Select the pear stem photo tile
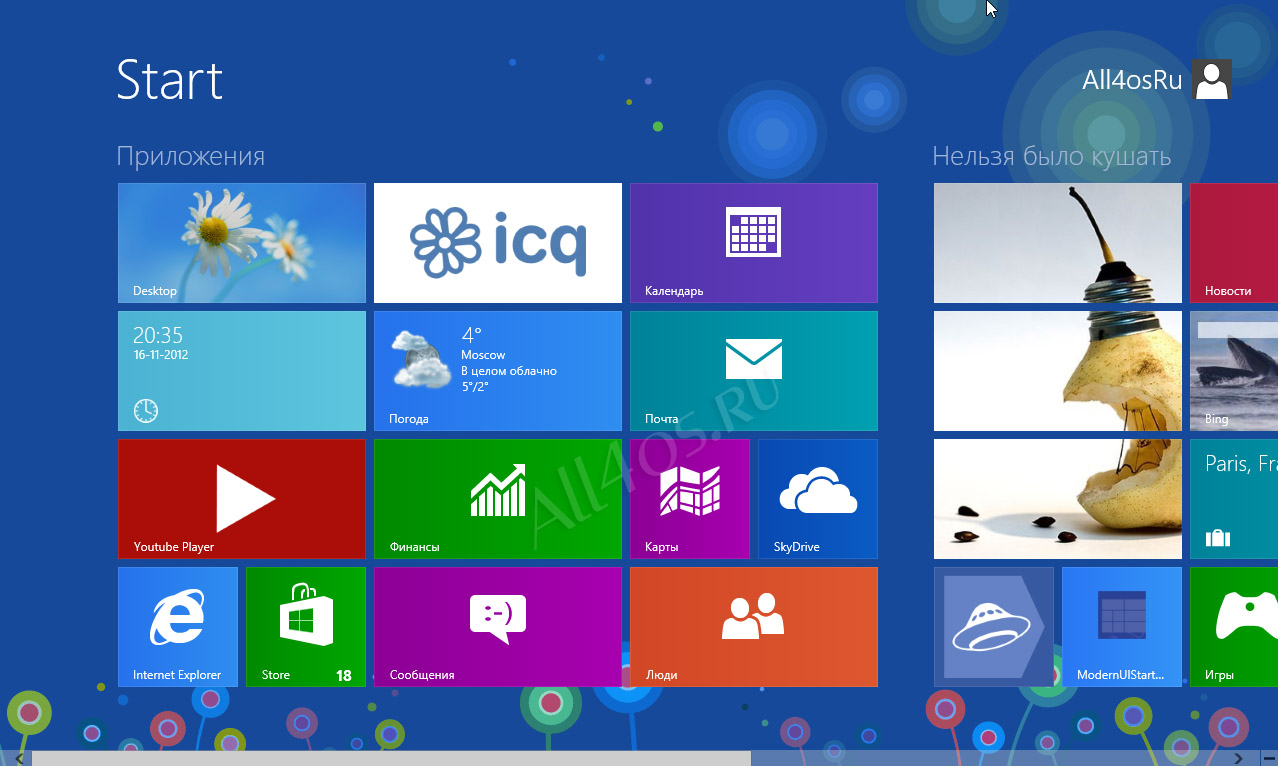Screen dimensions: 1278x766 pyautogui.click(x=1058, y=243)
